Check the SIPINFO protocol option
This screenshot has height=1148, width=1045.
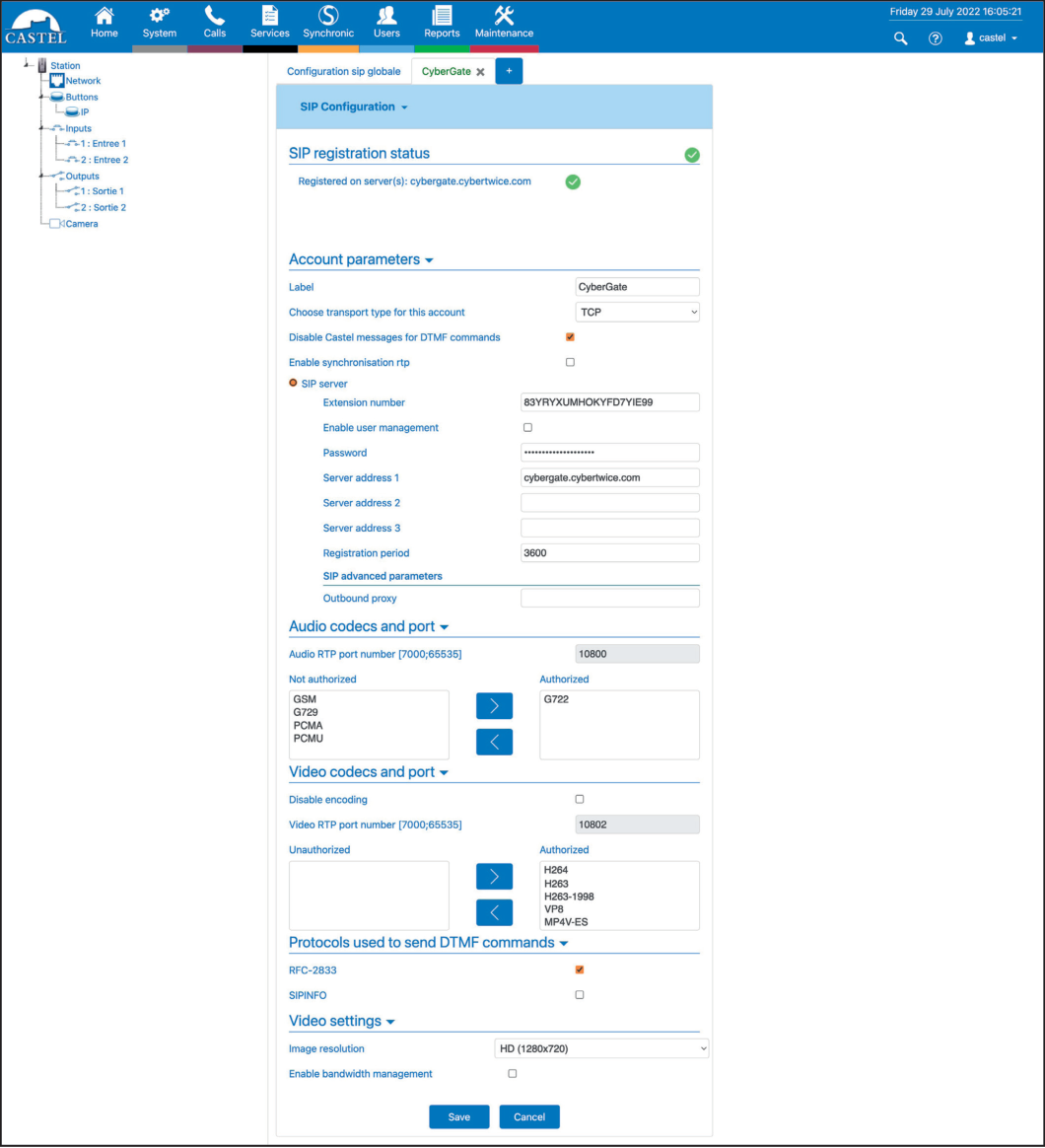[579, 994]
